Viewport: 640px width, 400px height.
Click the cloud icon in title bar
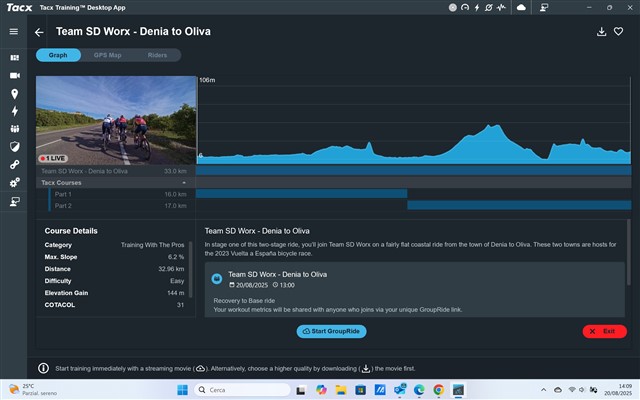tap(521, 7)
